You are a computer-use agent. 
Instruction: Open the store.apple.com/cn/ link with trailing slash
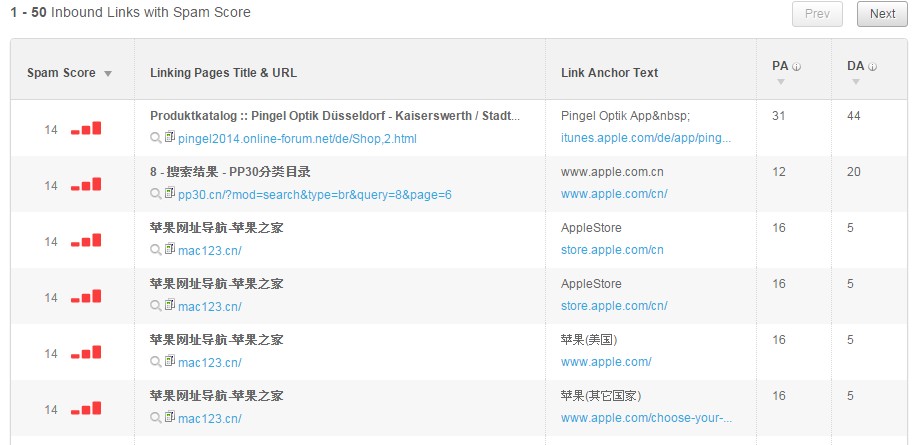[x=614, y=306]
